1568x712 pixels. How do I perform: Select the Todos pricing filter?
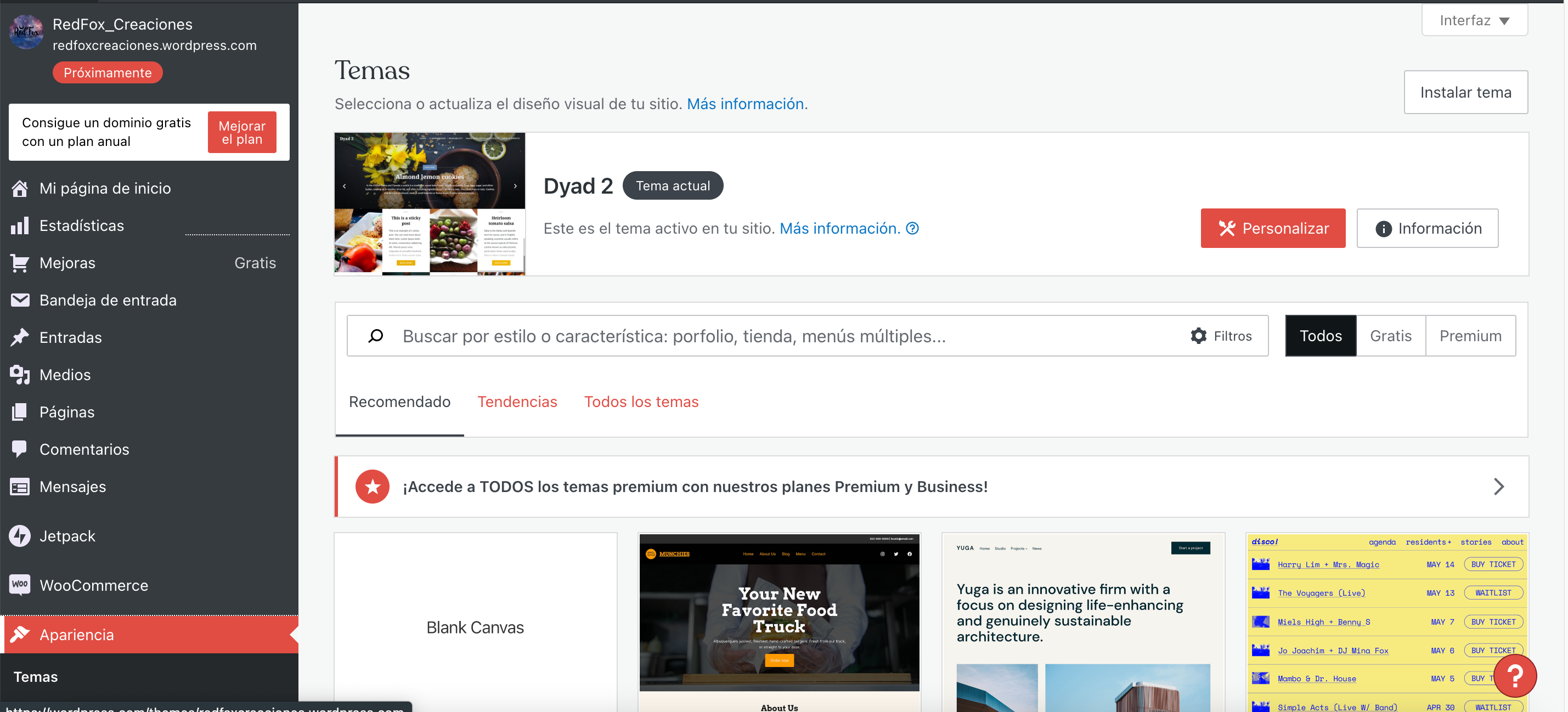[1320, 336]
